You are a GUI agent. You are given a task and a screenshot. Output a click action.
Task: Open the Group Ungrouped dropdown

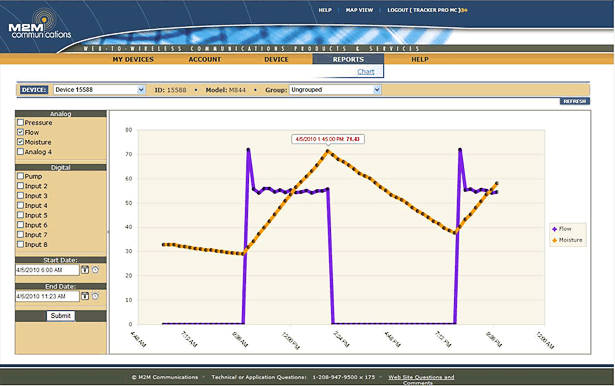335,90
